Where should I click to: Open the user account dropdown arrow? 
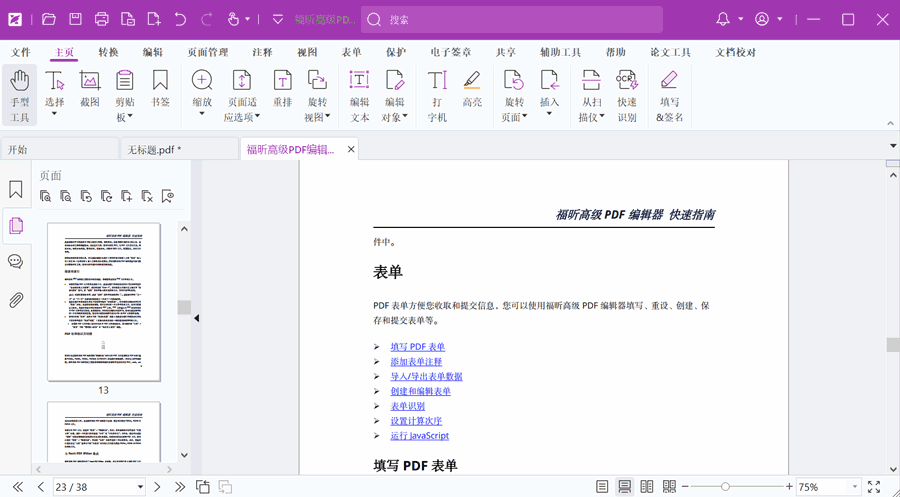pyautogui.click(x=779, y=20)
